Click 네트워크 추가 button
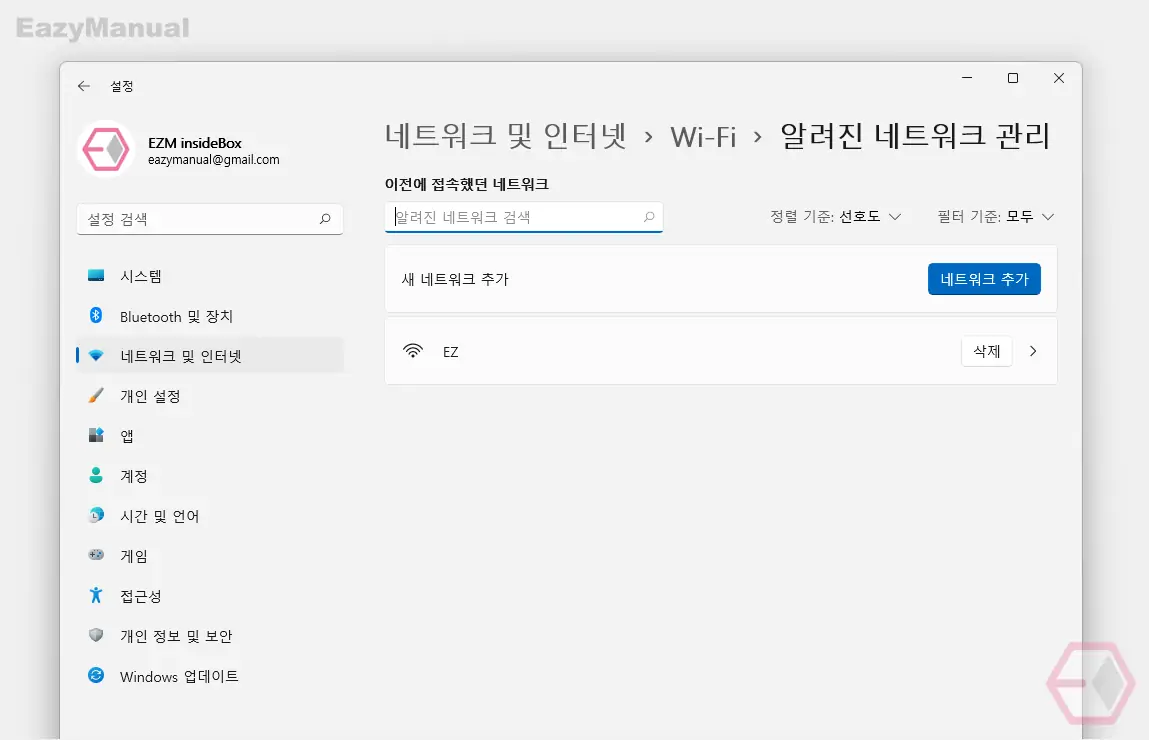 pyautogui.click(x=984, y=278)
